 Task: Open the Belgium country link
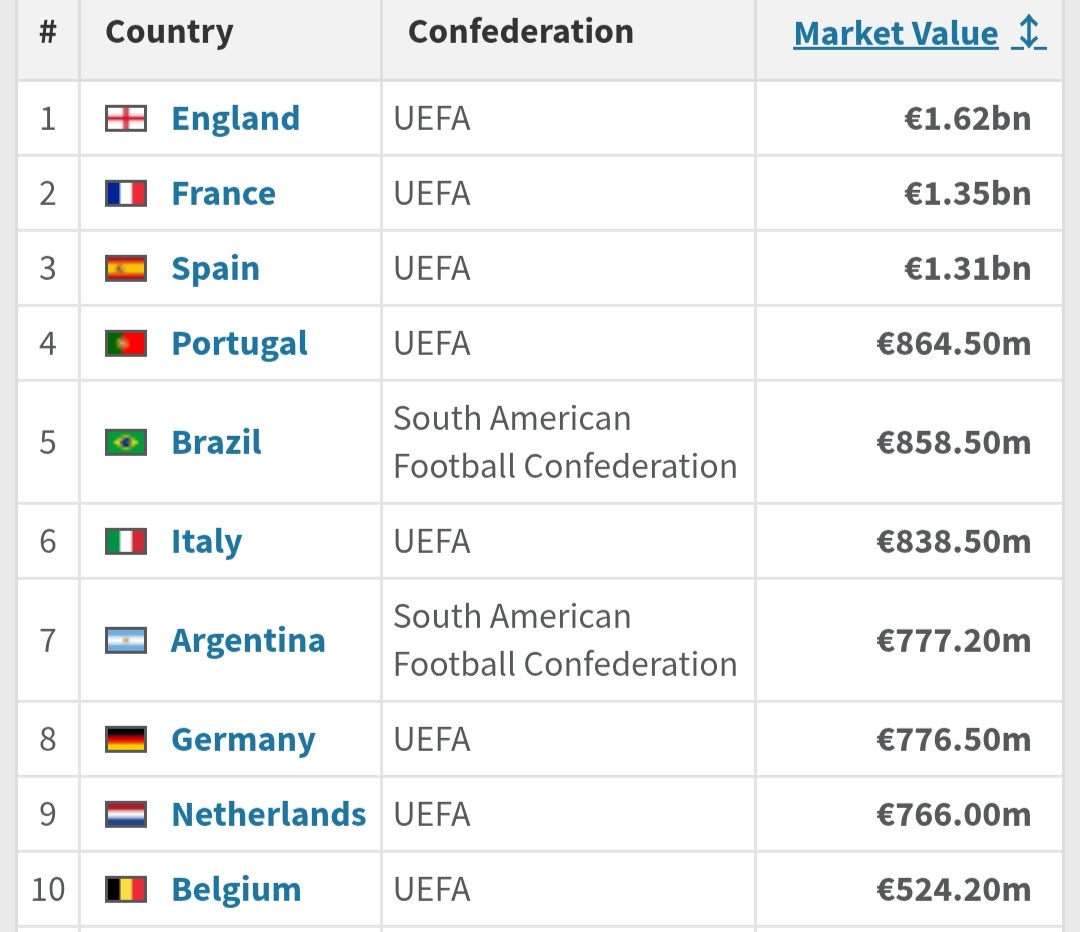click(x=236, y=889)
